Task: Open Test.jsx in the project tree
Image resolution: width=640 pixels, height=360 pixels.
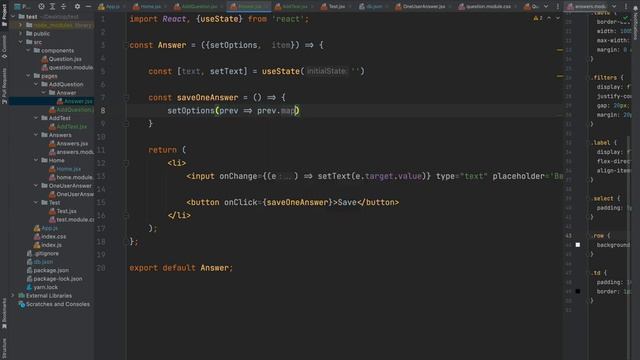Action: [x=63, y=211]
